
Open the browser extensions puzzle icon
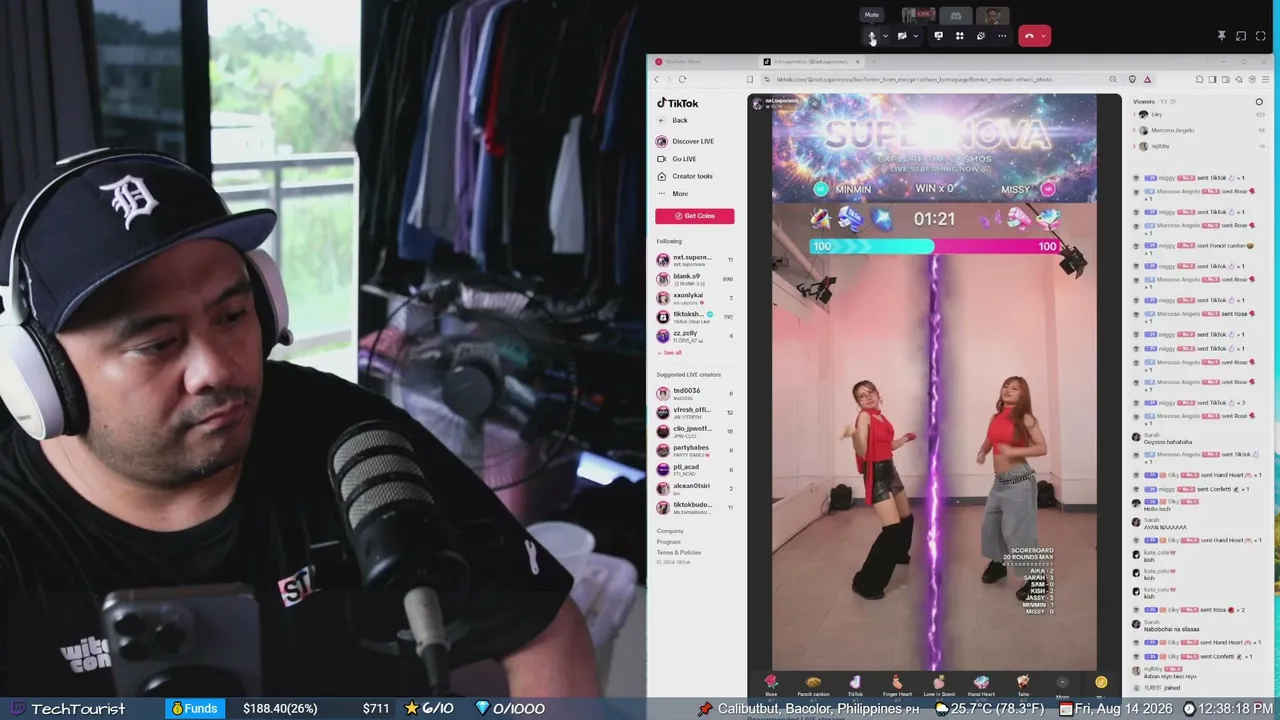pyautogui.click(x=1199, y=79)
